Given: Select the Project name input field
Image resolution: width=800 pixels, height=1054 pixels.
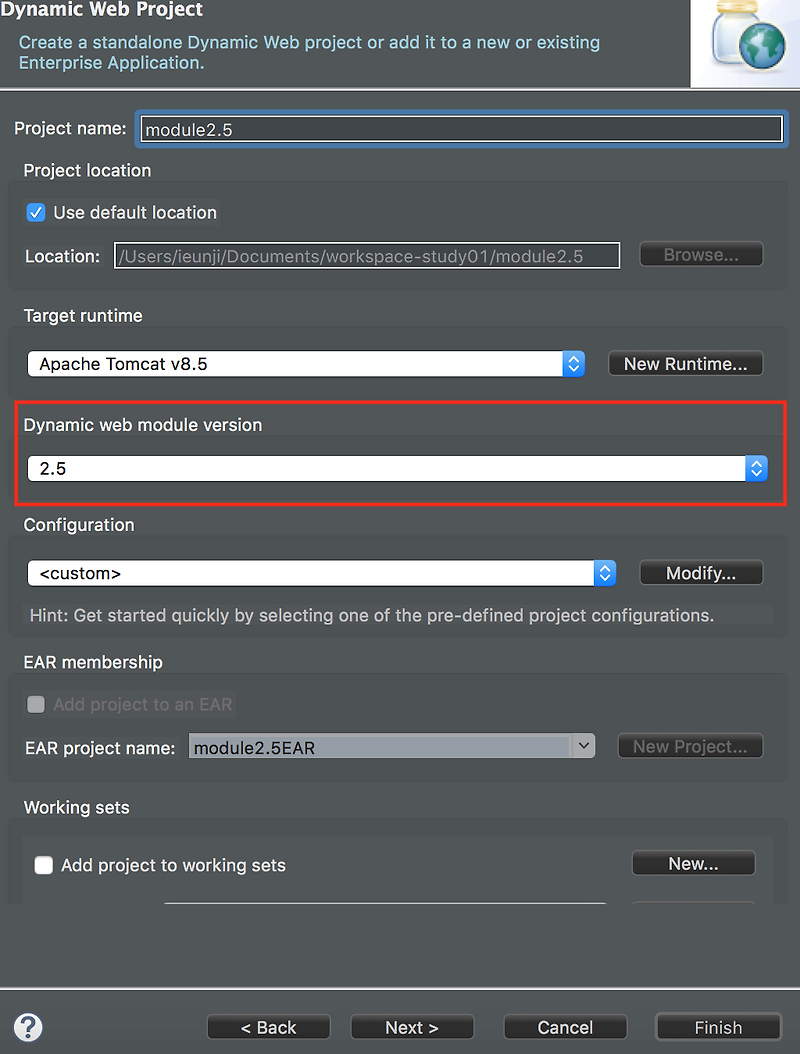Looking at the screenshot, I should [x=460, y=129].
